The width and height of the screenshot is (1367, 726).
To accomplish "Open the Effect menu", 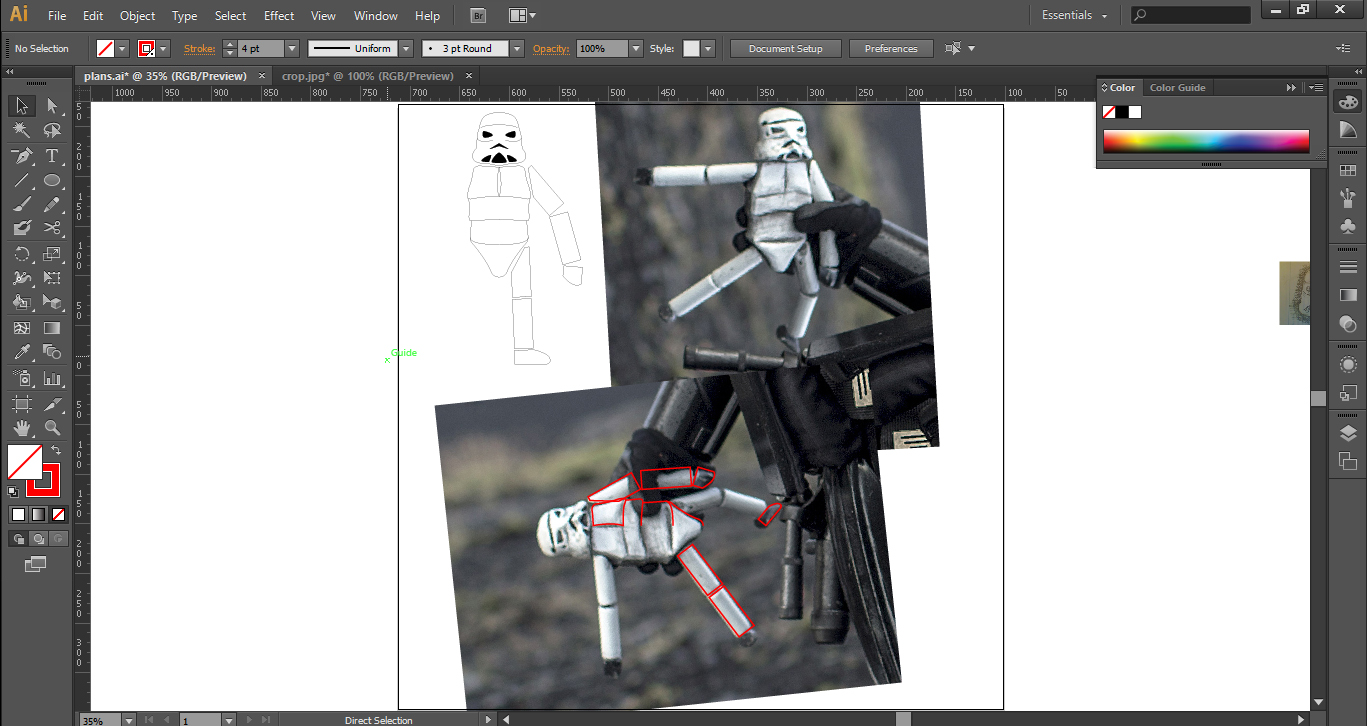I will (279, 16).
